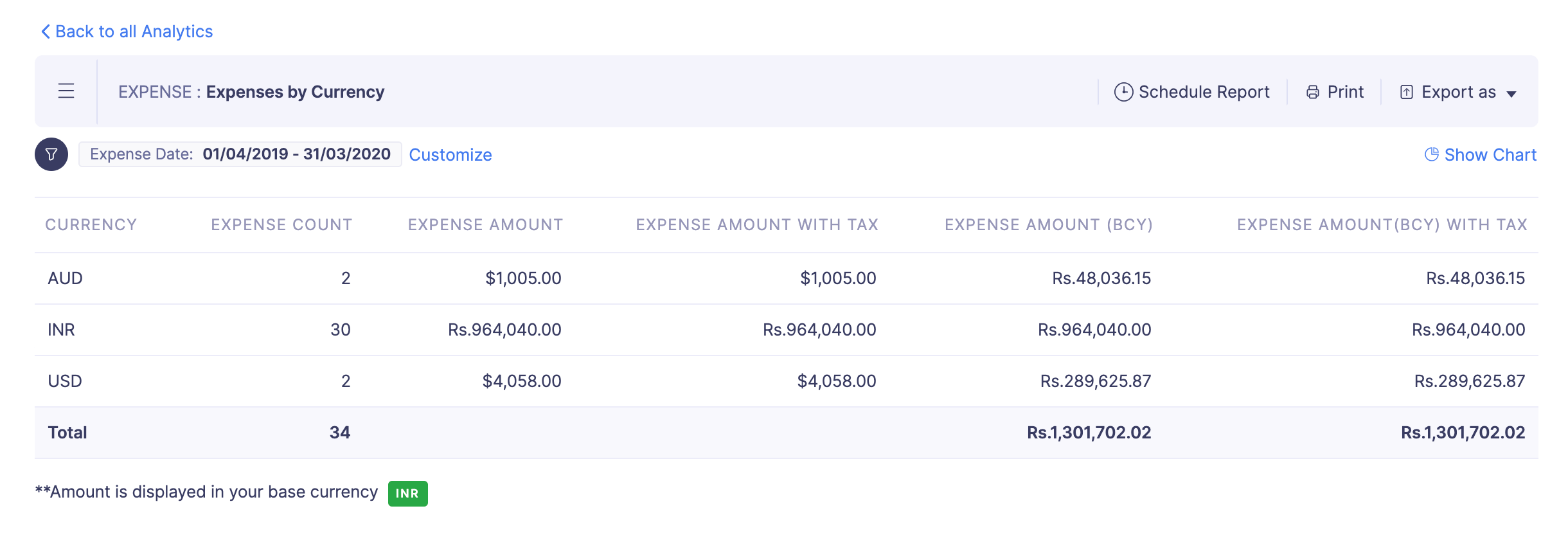1568x549 pixels.
Task: Click Schedule Report button
Action: coord(1204,92)
